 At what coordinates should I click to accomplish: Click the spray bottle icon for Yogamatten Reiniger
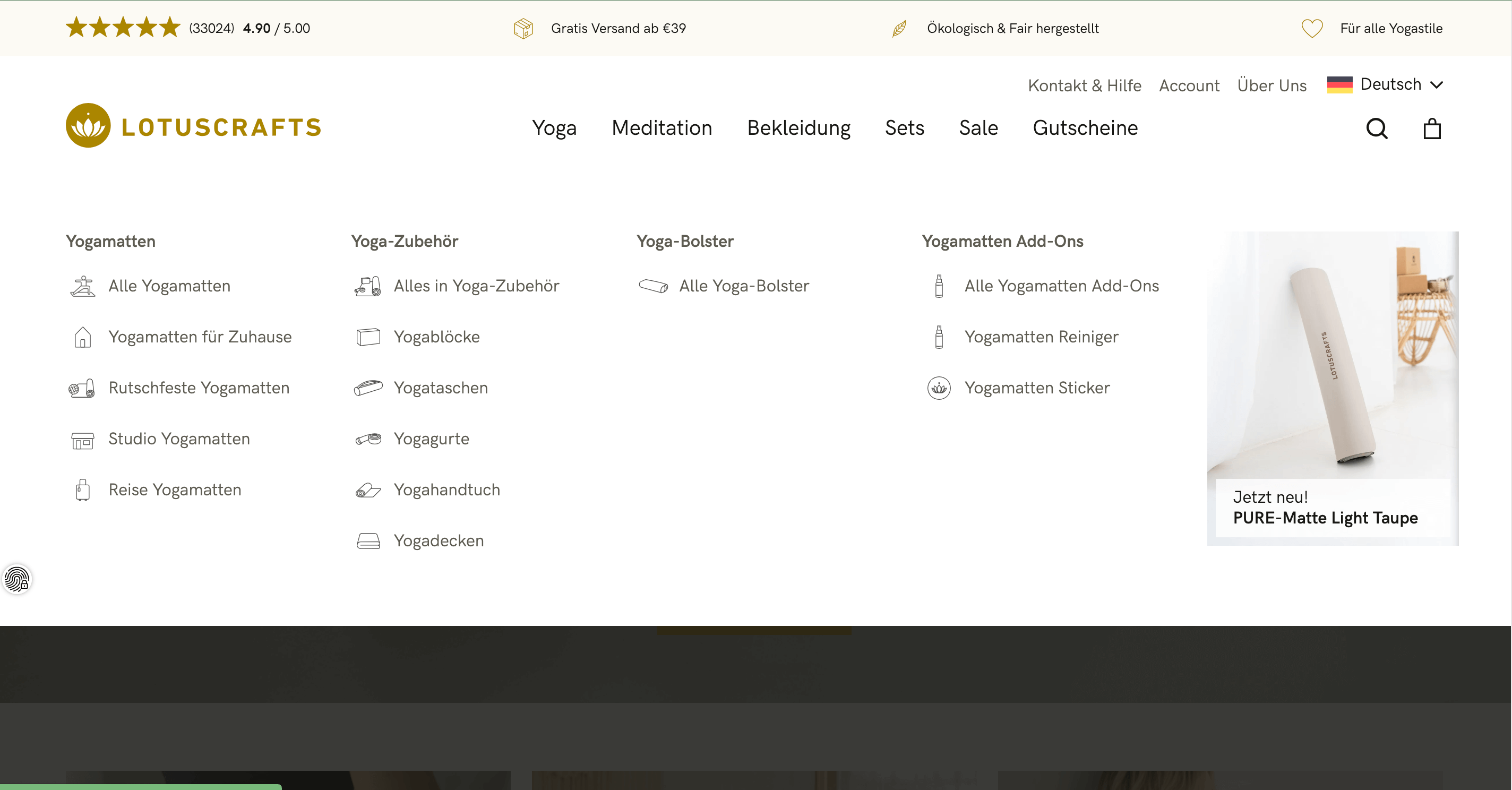(x=939, y=337)
